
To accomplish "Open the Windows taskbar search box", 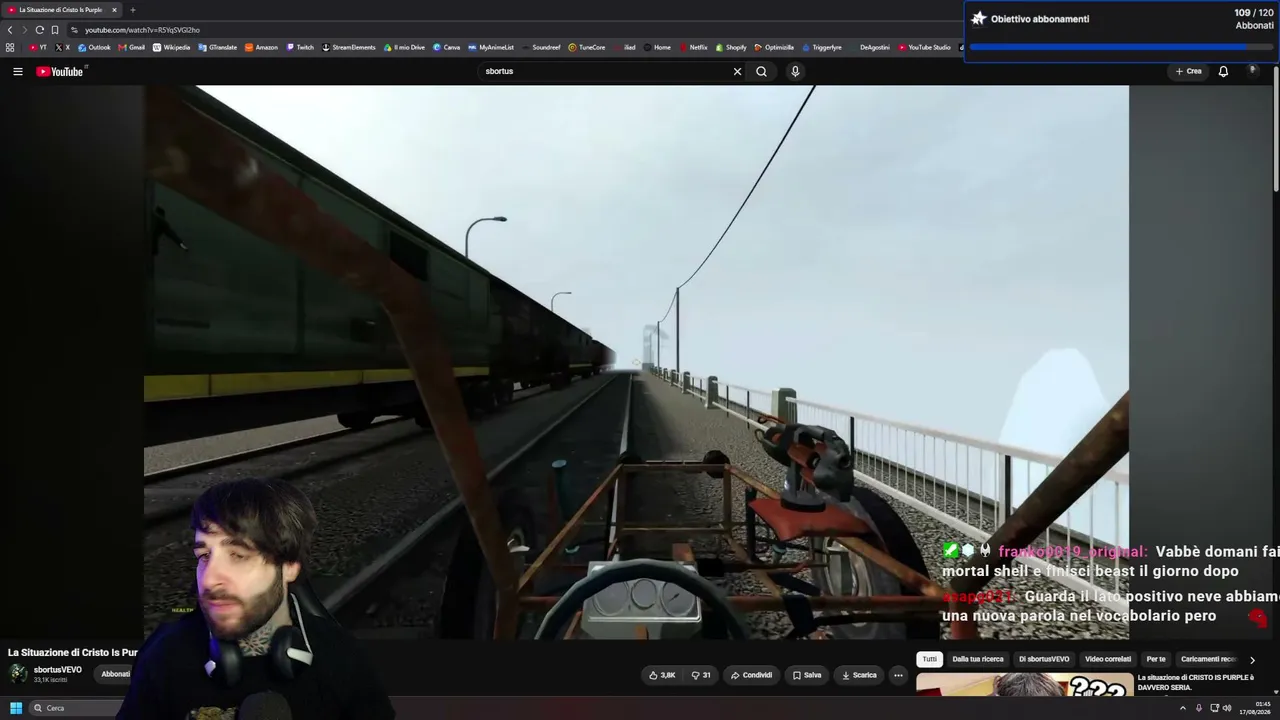I will [75, 708].
